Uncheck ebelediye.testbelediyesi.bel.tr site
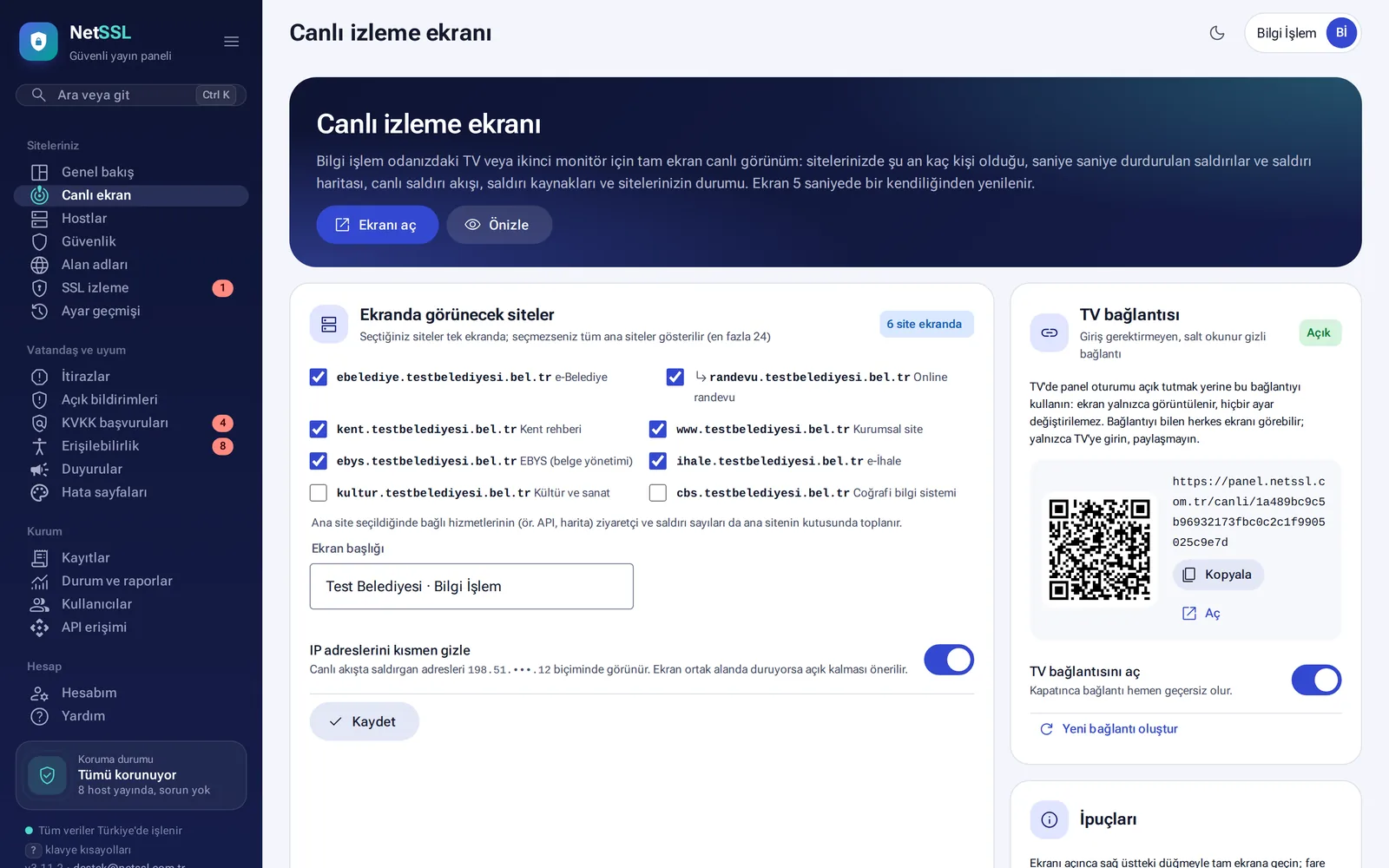 (x=319, y=377)
